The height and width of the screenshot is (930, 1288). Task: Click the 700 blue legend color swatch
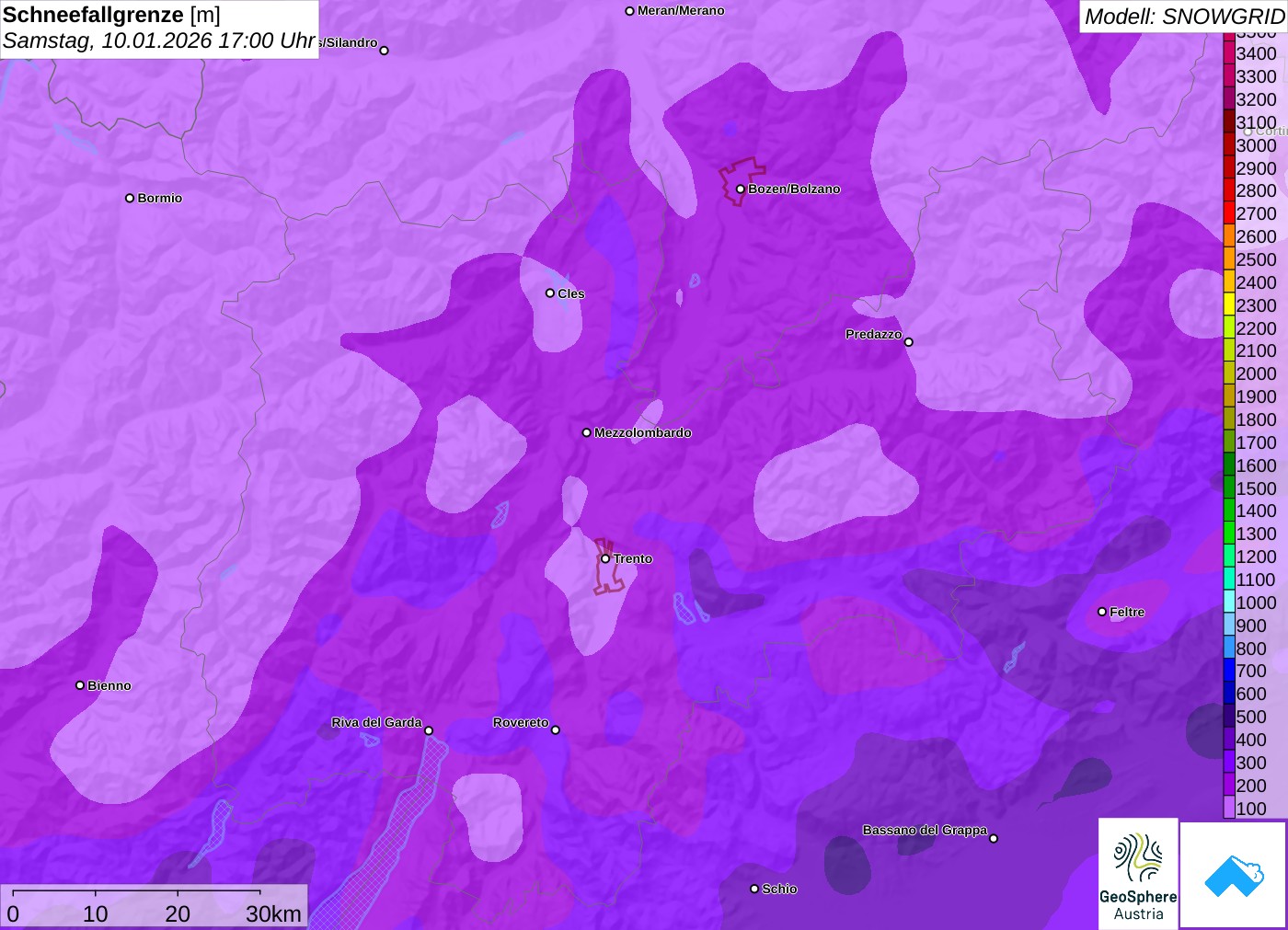[1229, 671]
